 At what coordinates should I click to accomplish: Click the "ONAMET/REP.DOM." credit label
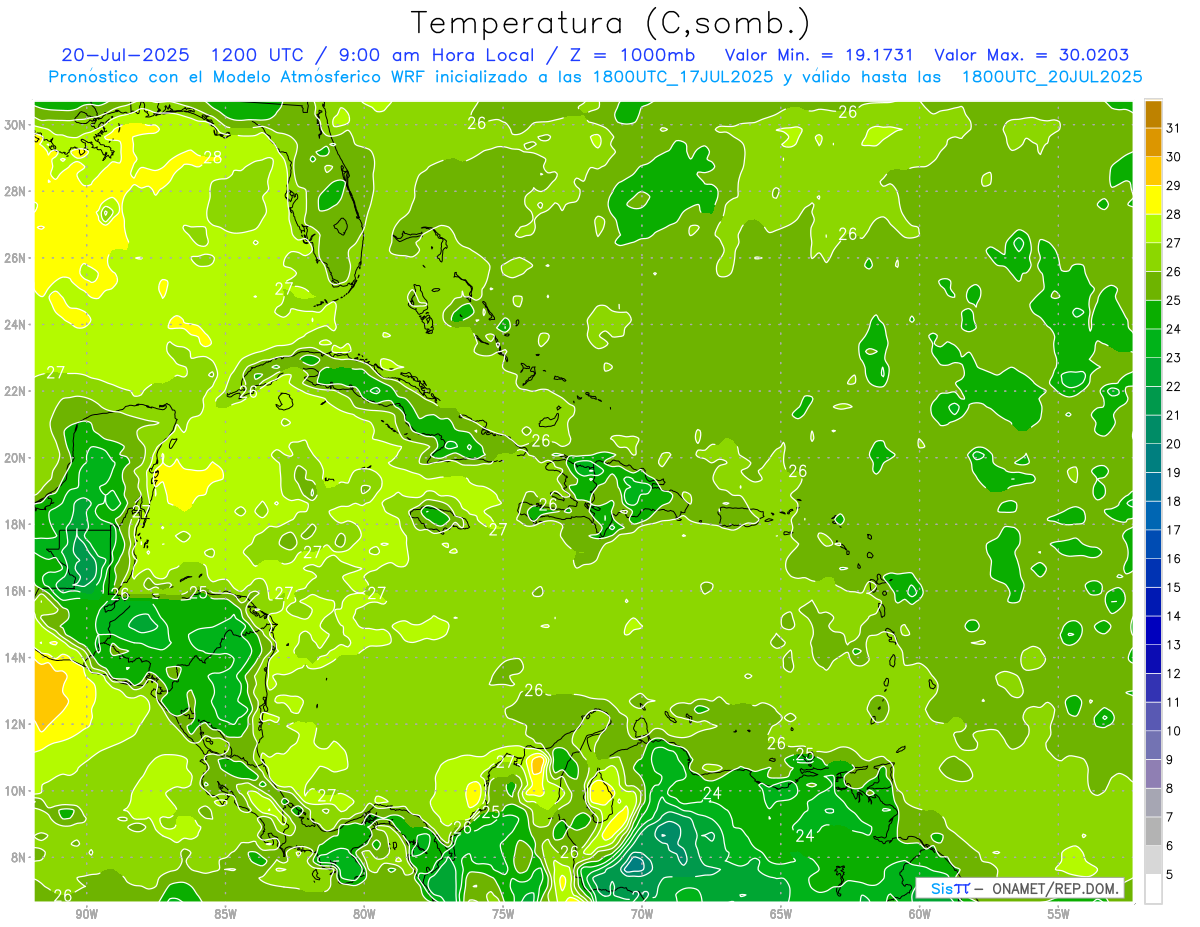pyautogui.click(x=1053, y=888)
